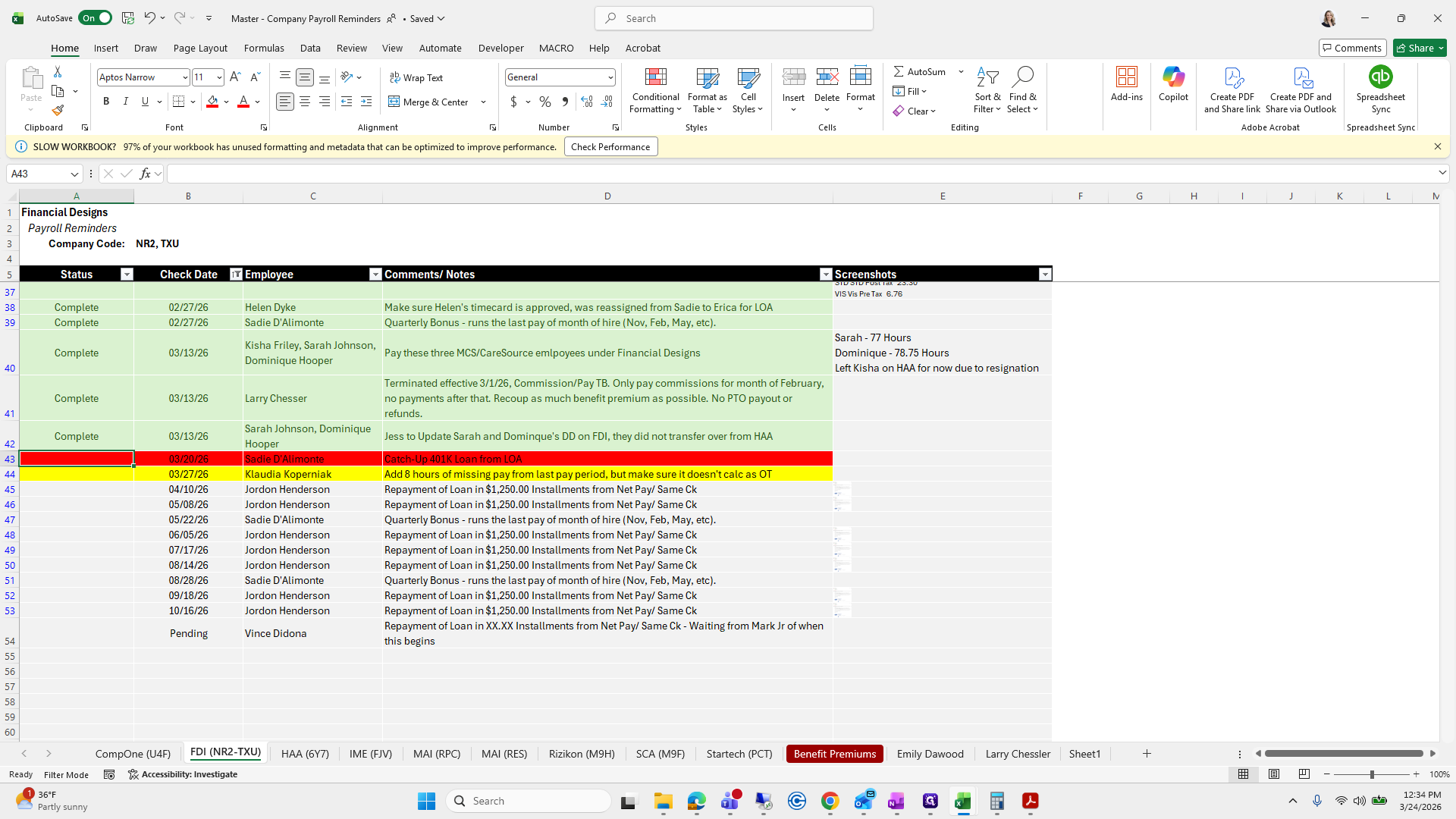The width and height of the screenshot is (1456, 819).
Task: Apply percent style formatting
Action: pos(545,102)
